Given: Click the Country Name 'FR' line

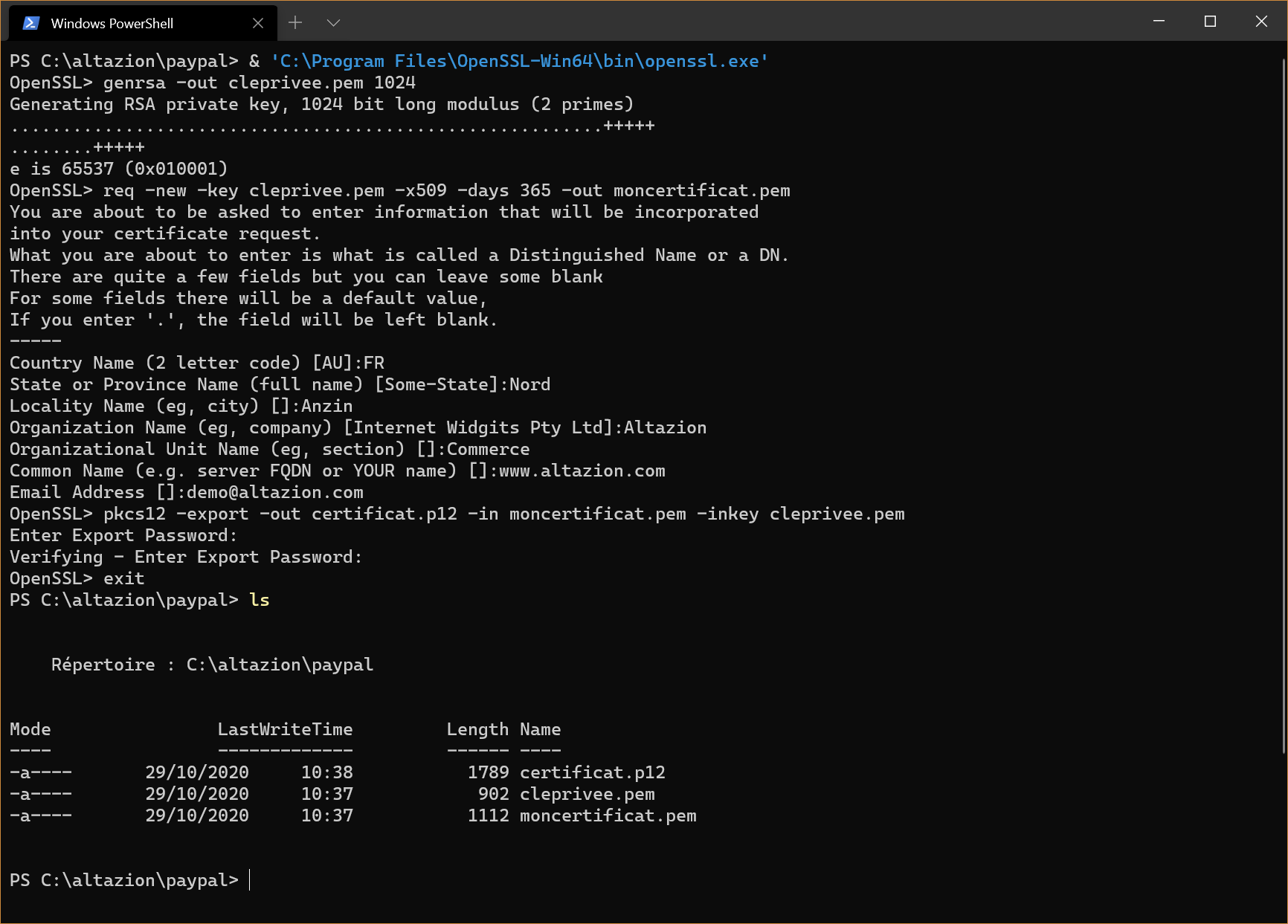Looking at the screenshot, I should (197, 363).
